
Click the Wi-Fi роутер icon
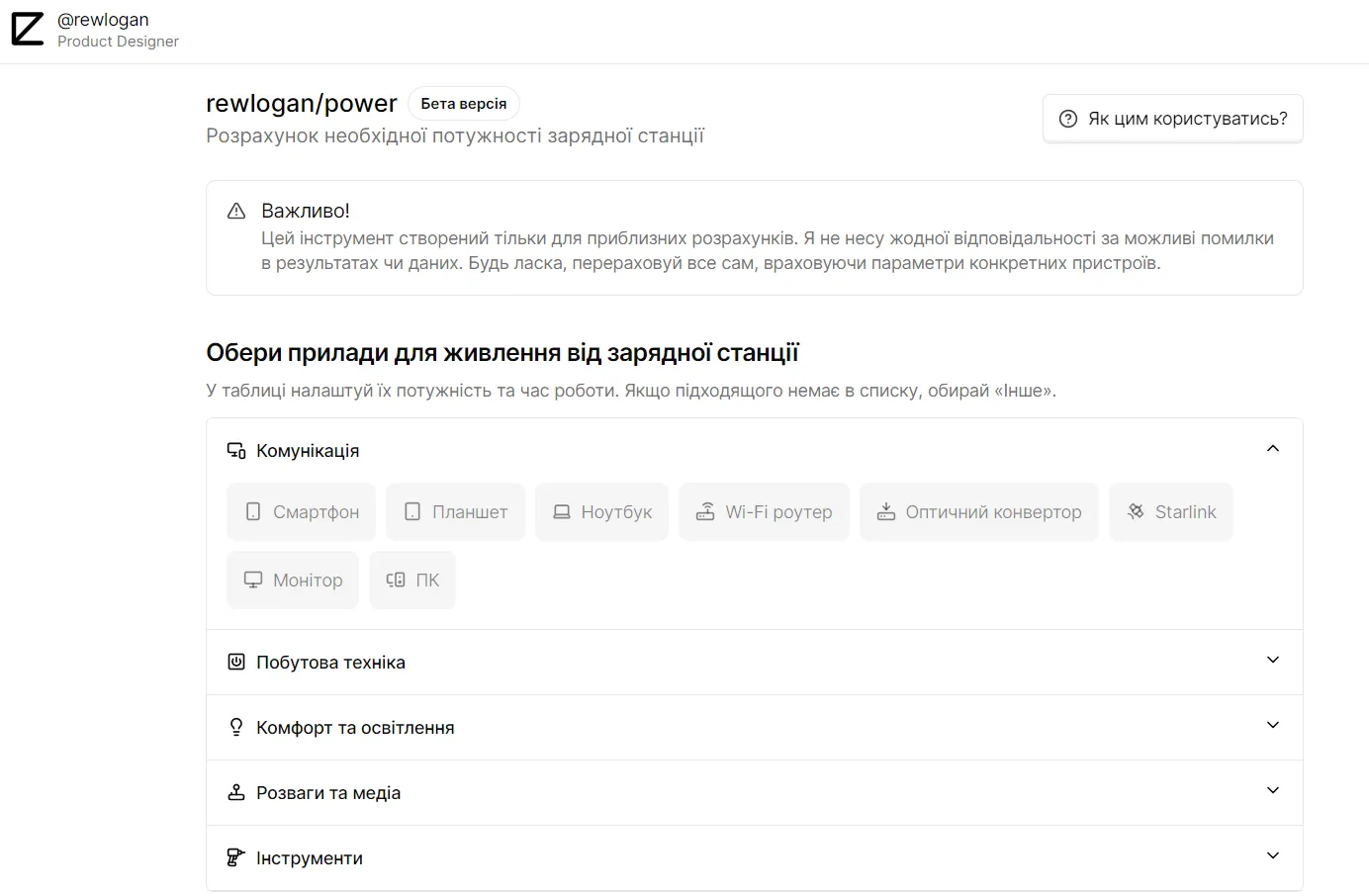(x=705, y=511)
